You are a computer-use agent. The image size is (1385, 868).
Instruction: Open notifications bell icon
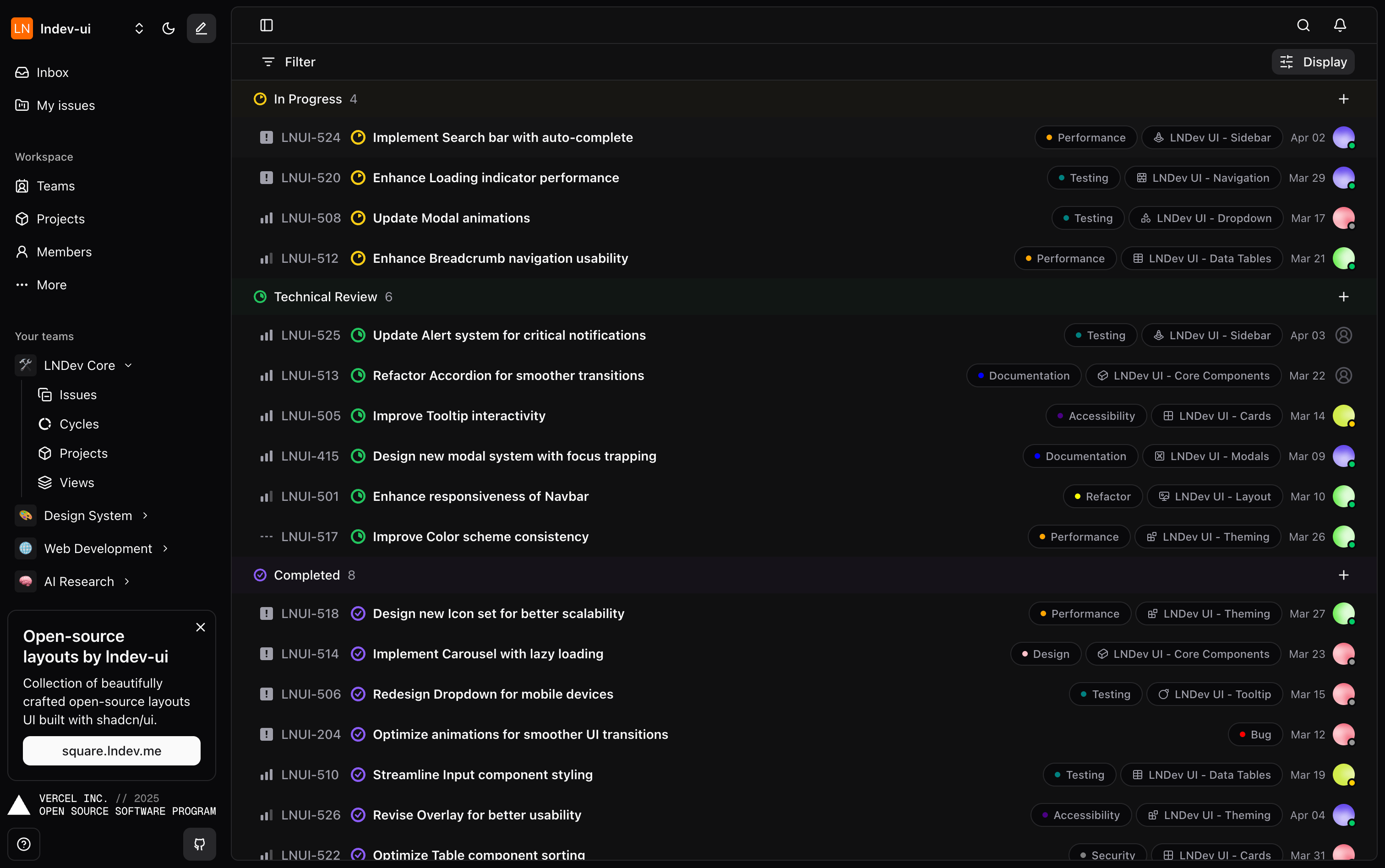[1340, 25]
